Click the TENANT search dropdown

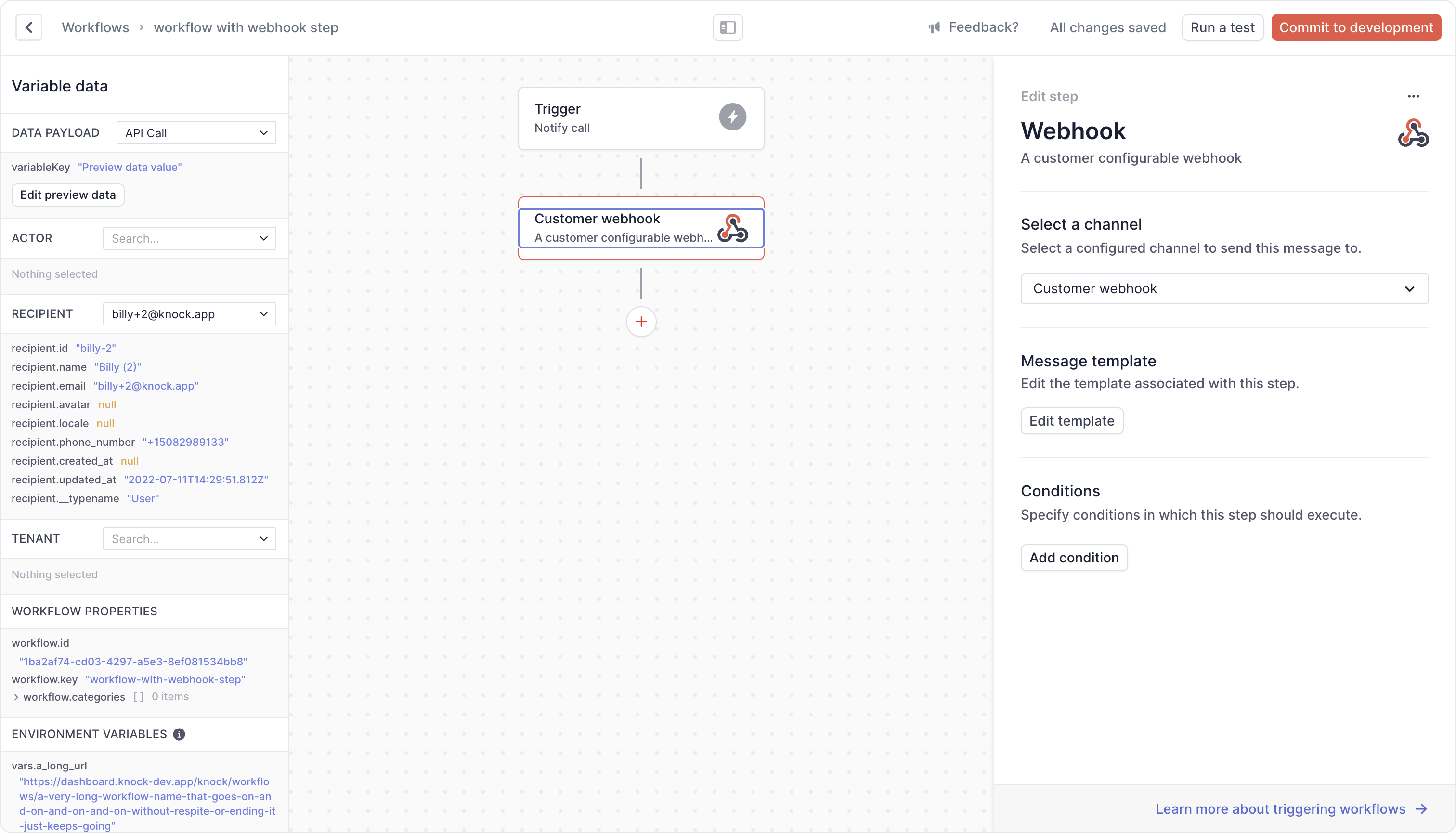[189, 538]
